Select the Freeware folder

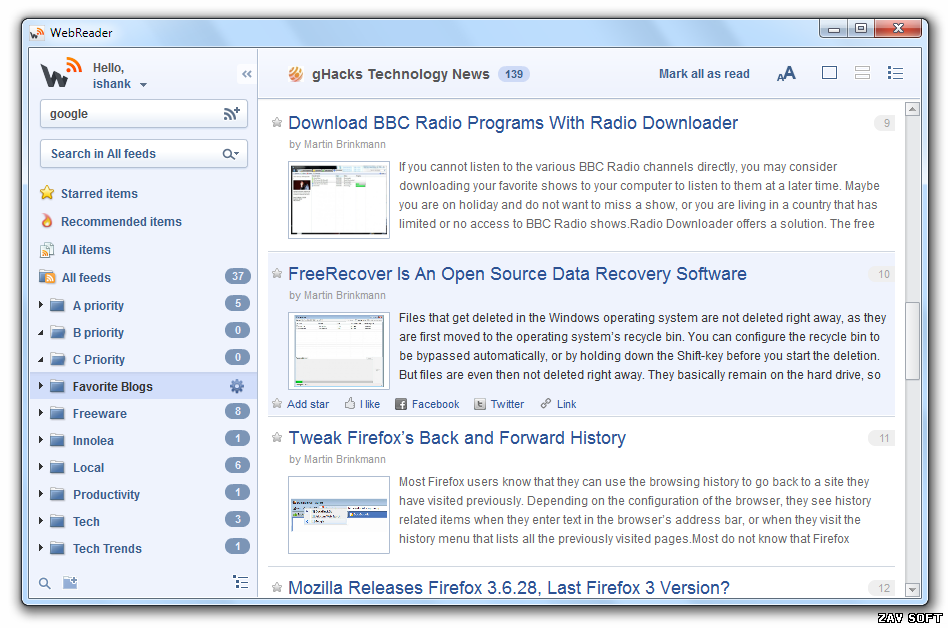pyautogui.click(x=100, y=413)
